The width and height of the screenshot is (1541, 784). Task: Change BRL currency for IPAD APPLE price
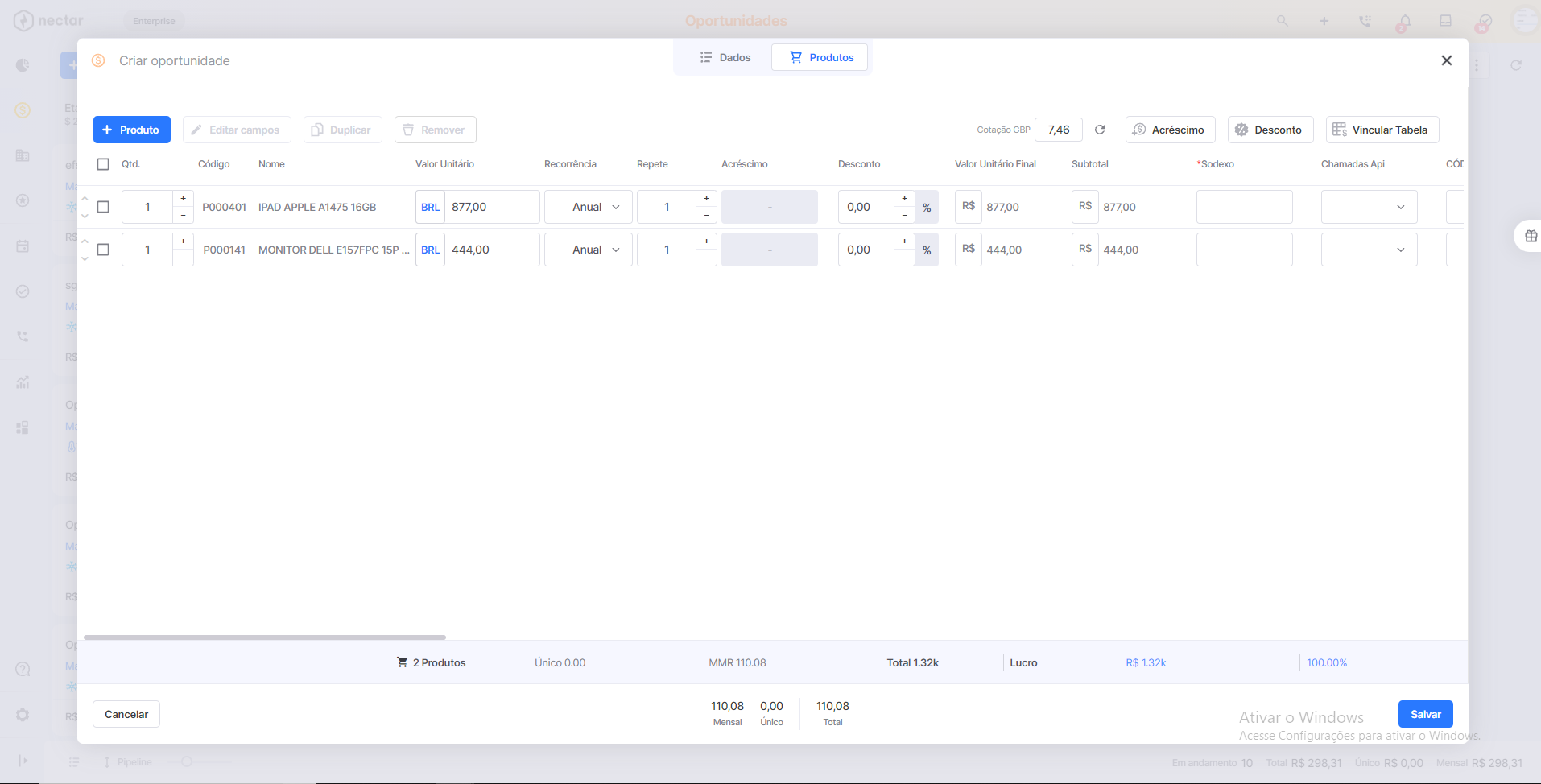point(431,207)
